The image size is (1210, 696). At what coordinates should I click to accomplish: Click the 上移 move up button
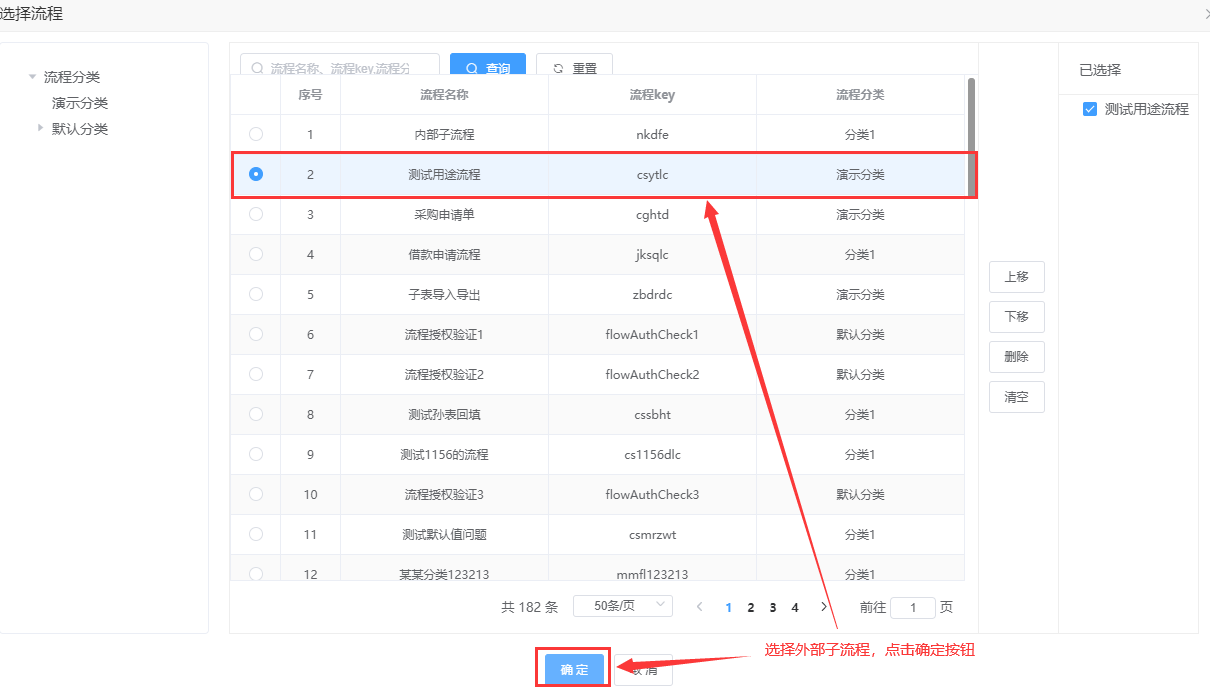click(1016, 277)
